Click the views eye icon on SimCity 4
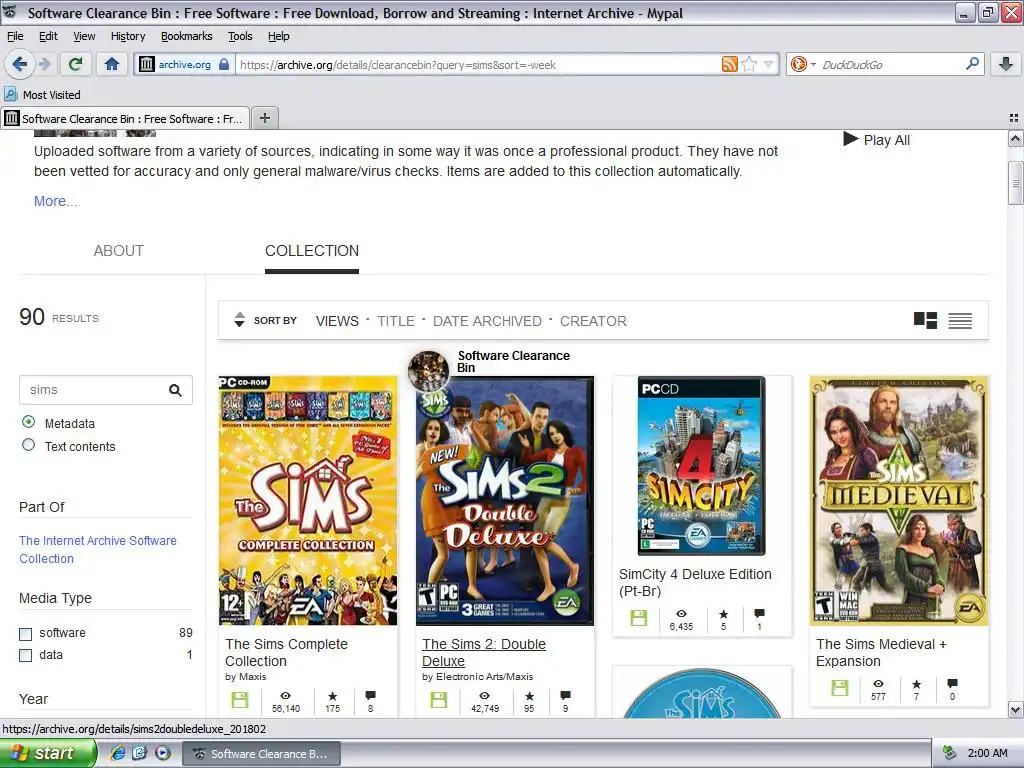 [681, 614]
